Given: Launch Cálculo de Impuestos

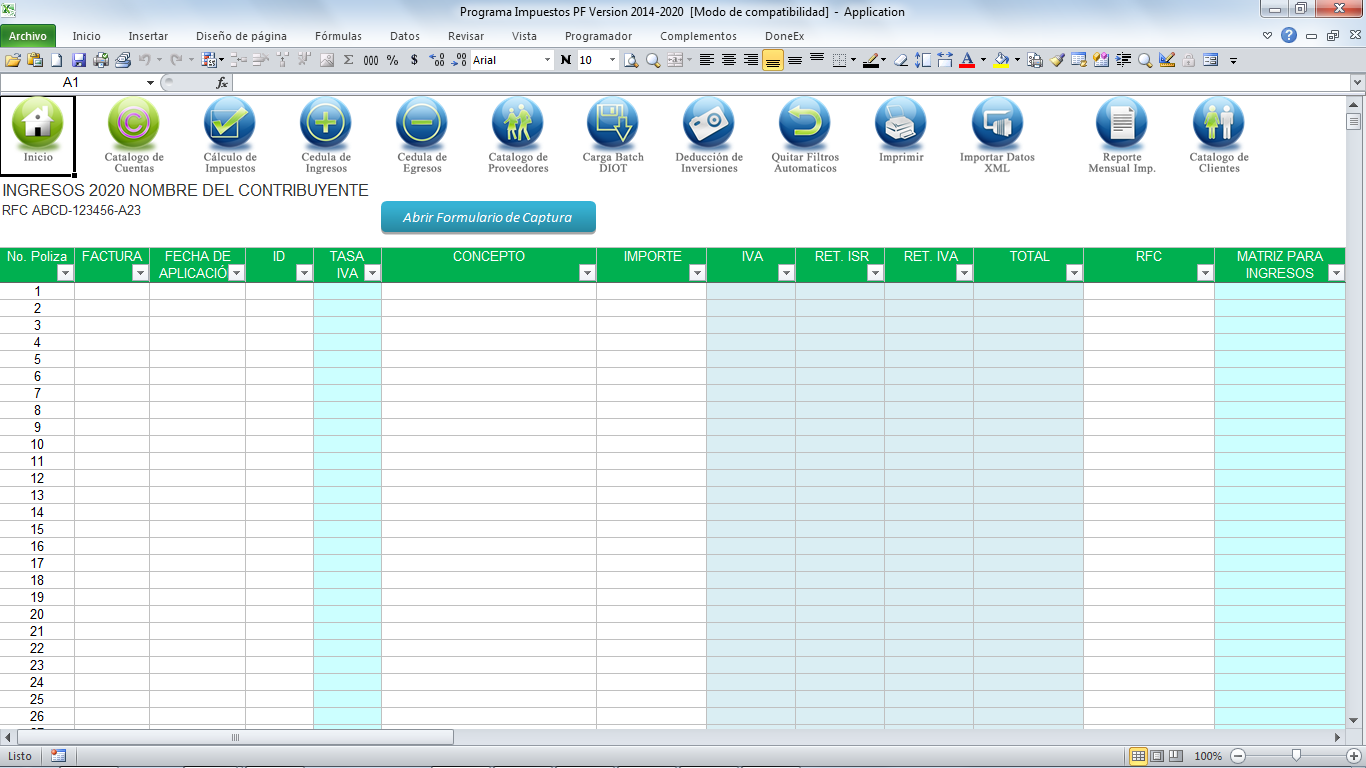Looking at the screenshot, I should click(x=230, y=124).
